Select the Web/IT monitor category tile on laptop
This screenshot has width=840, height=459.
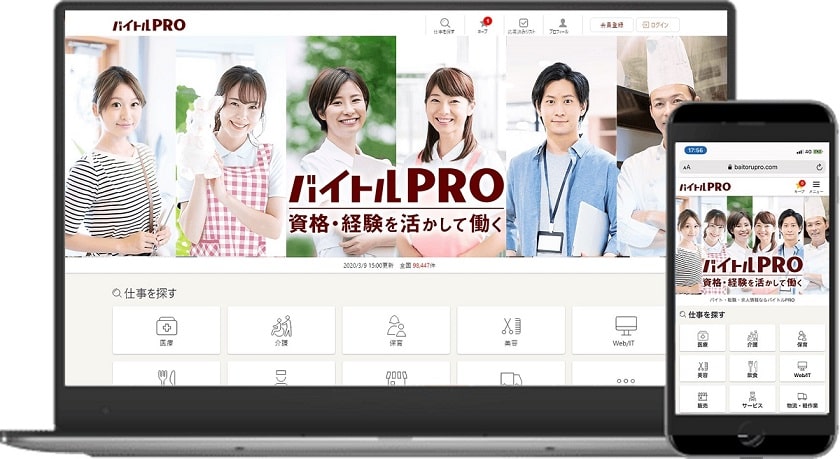pyautogui.click(x=625, y=330)
